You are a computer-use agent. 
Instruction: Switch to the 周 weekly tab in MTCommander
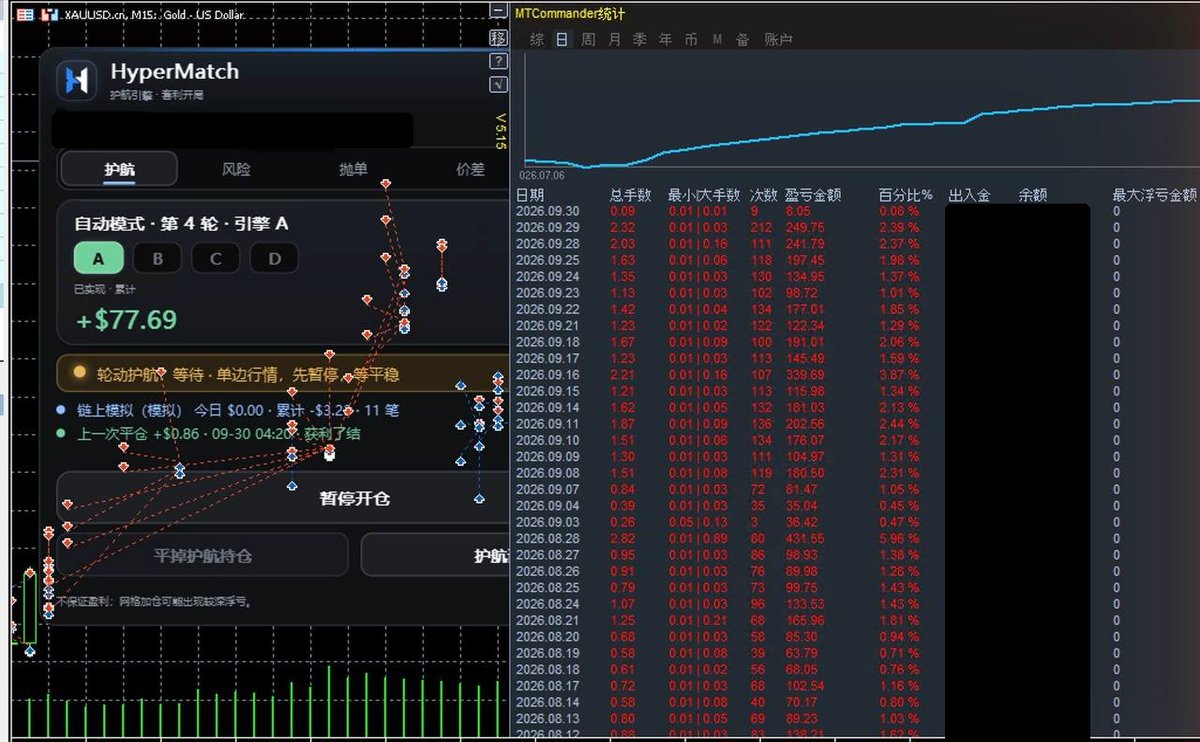(588, 40)
